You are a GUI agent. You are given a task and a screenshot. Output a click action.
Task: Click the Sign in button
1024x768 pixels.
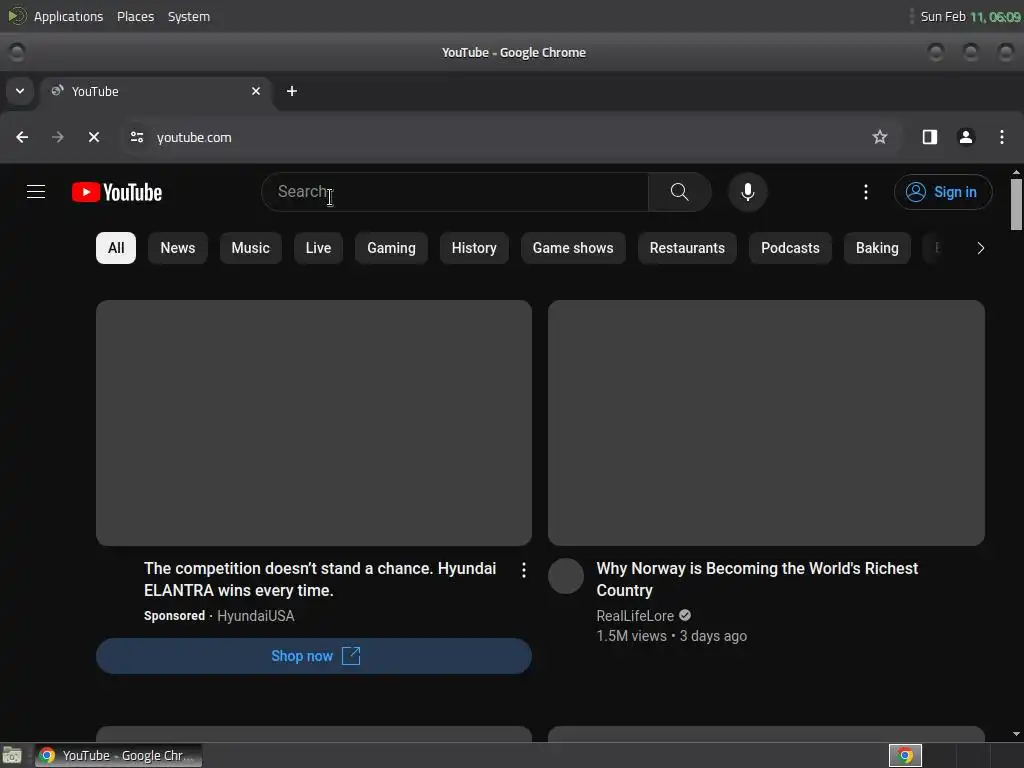click(x=943, y=192)
